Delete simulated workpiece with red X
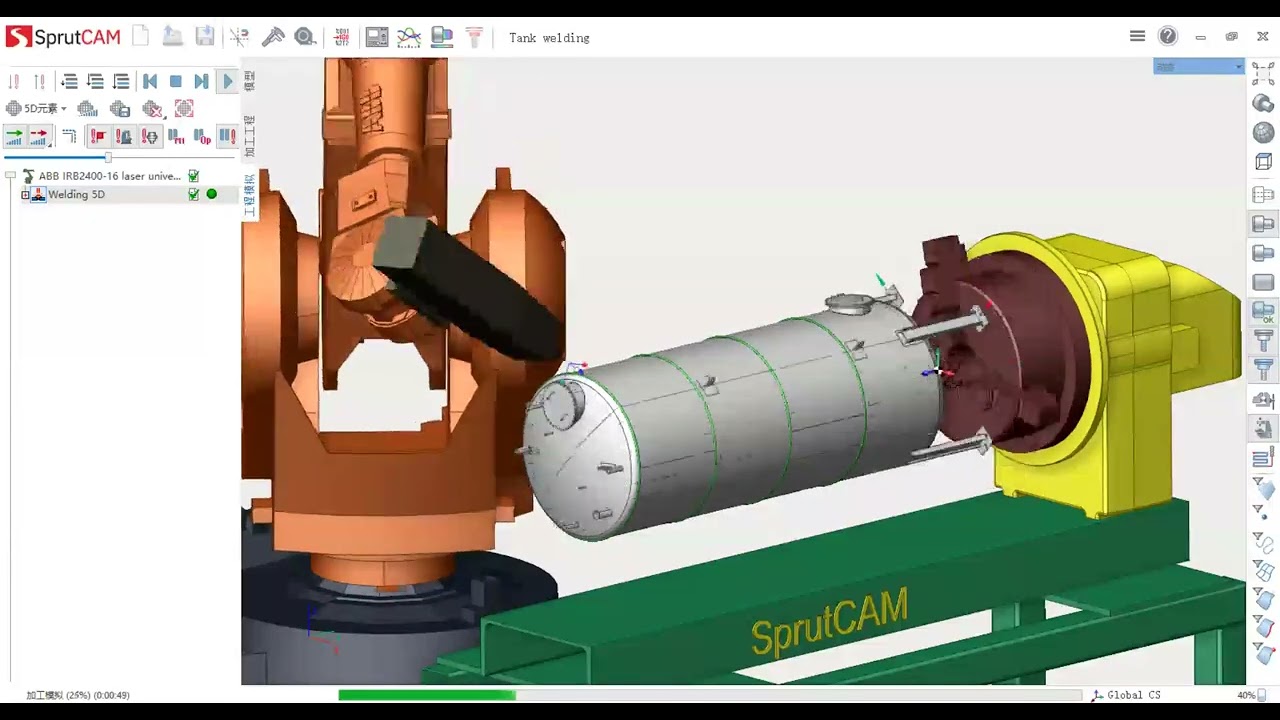 [152, 108]
